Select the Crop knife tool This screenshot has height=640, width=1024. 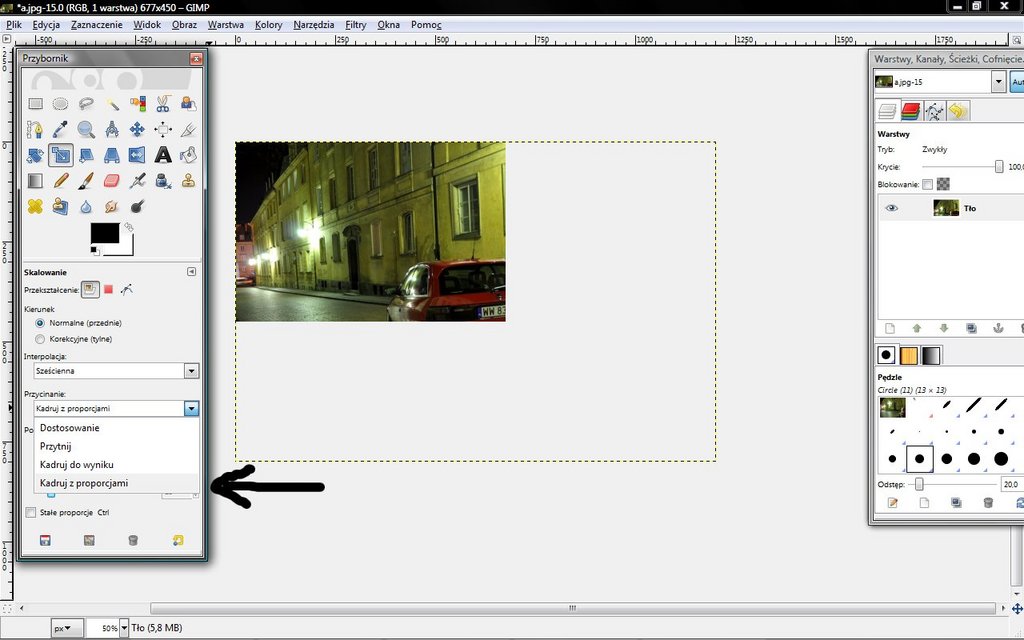click(x=188, y=129)
